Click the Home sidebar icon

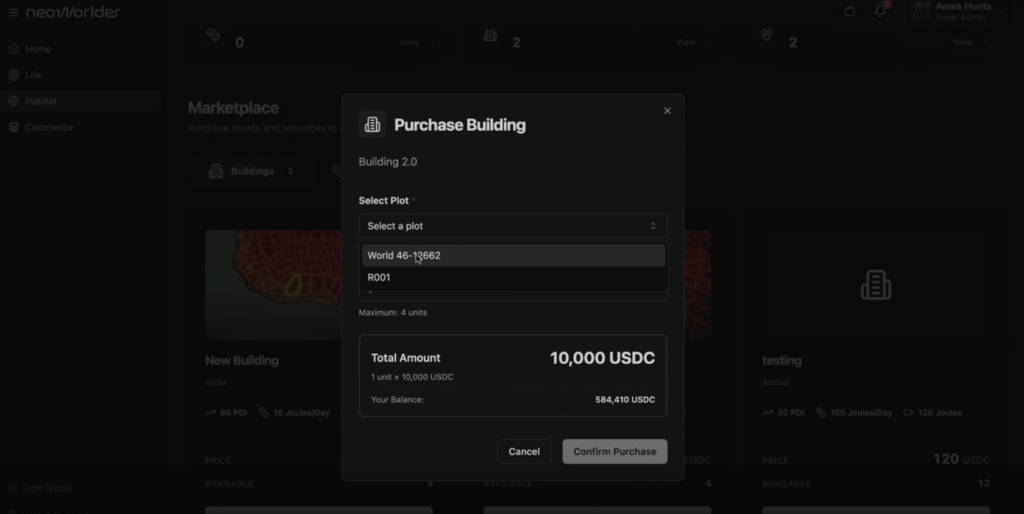(x=14, y=49)
